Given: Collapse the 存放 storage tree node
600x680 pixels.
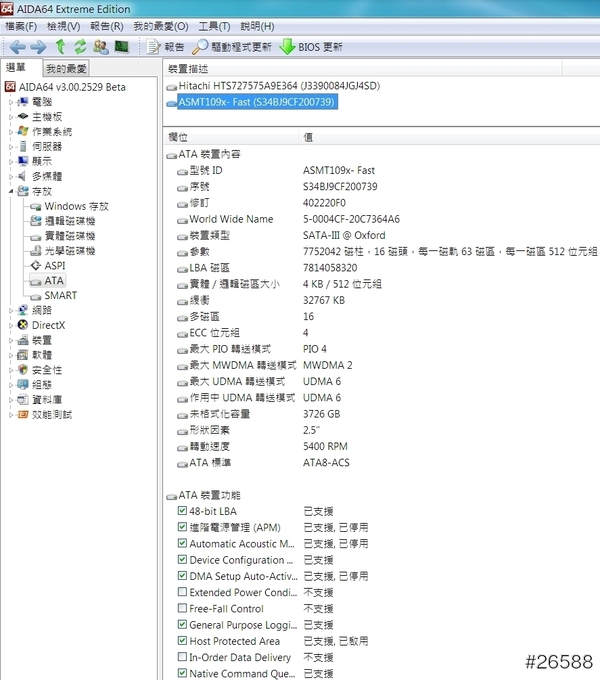Looking at the screenshot, I should pyautogui.click(x=11, y=191).
